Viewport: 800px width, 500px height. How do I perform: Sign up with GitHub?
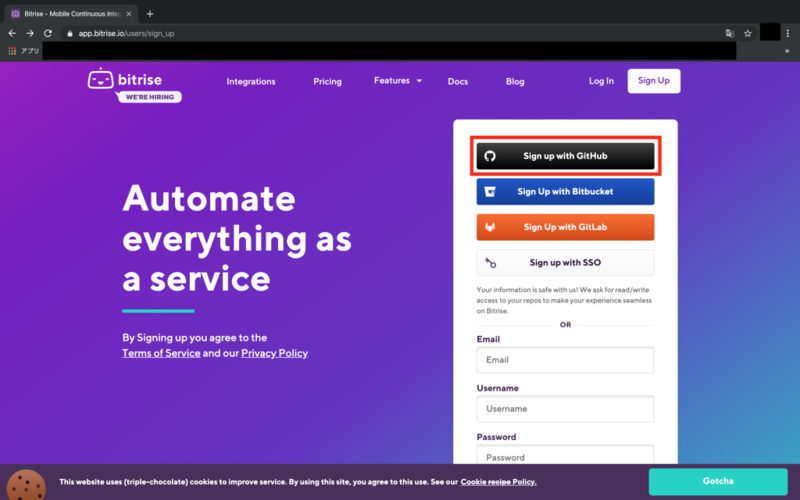pyautogui.click(x=565, y=156)
